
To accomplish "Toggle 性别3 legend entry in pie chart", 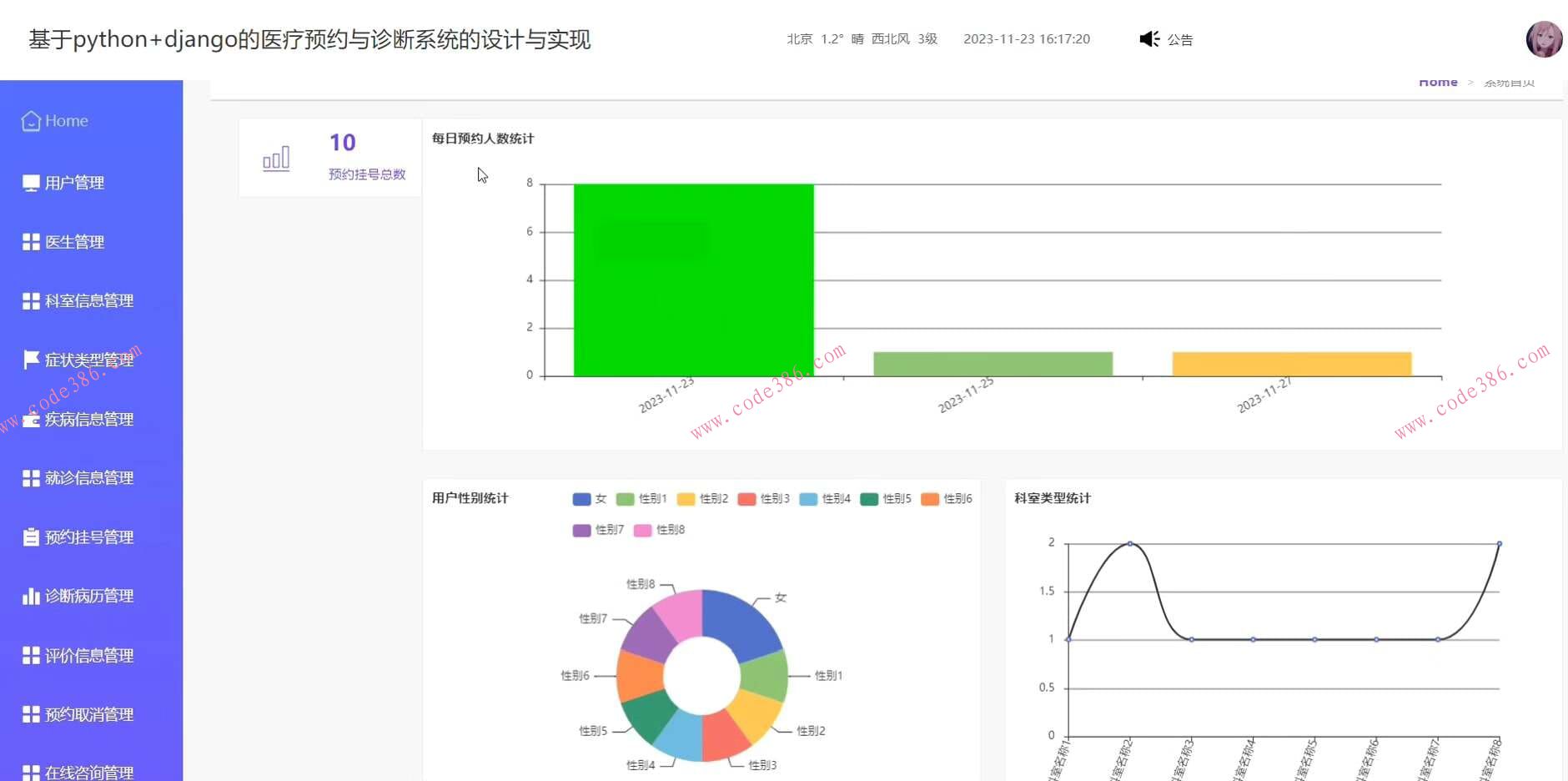I will (764, 499).
